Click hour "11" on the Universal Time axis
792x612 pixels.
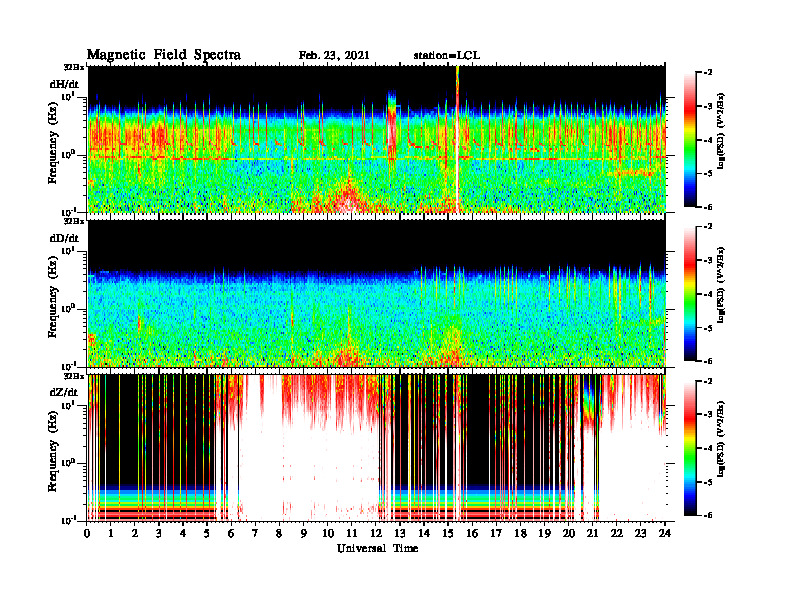pos(352,534)
